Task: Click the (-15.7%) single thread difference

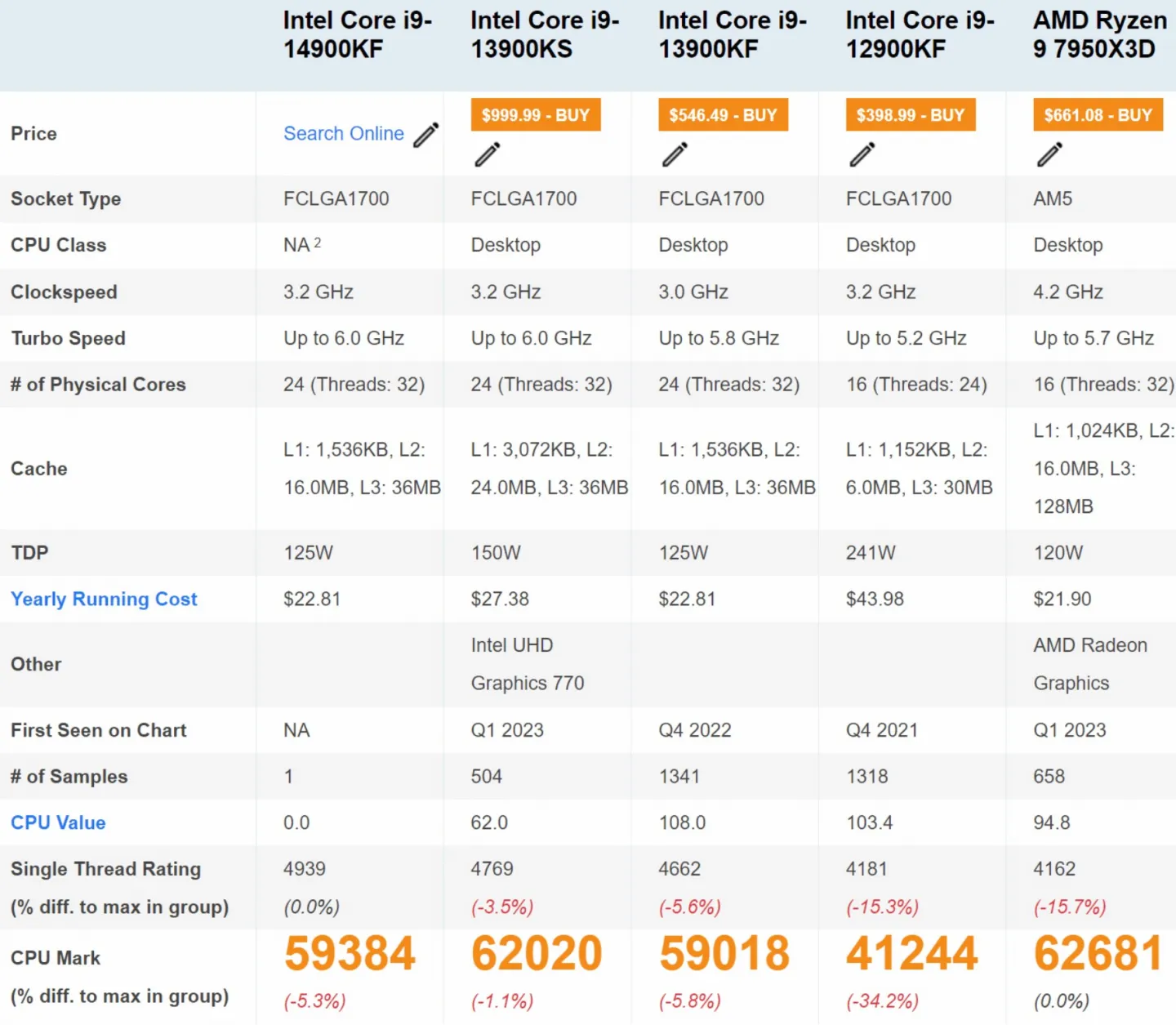Action: pyautogui.click(x=1070, y=907)
